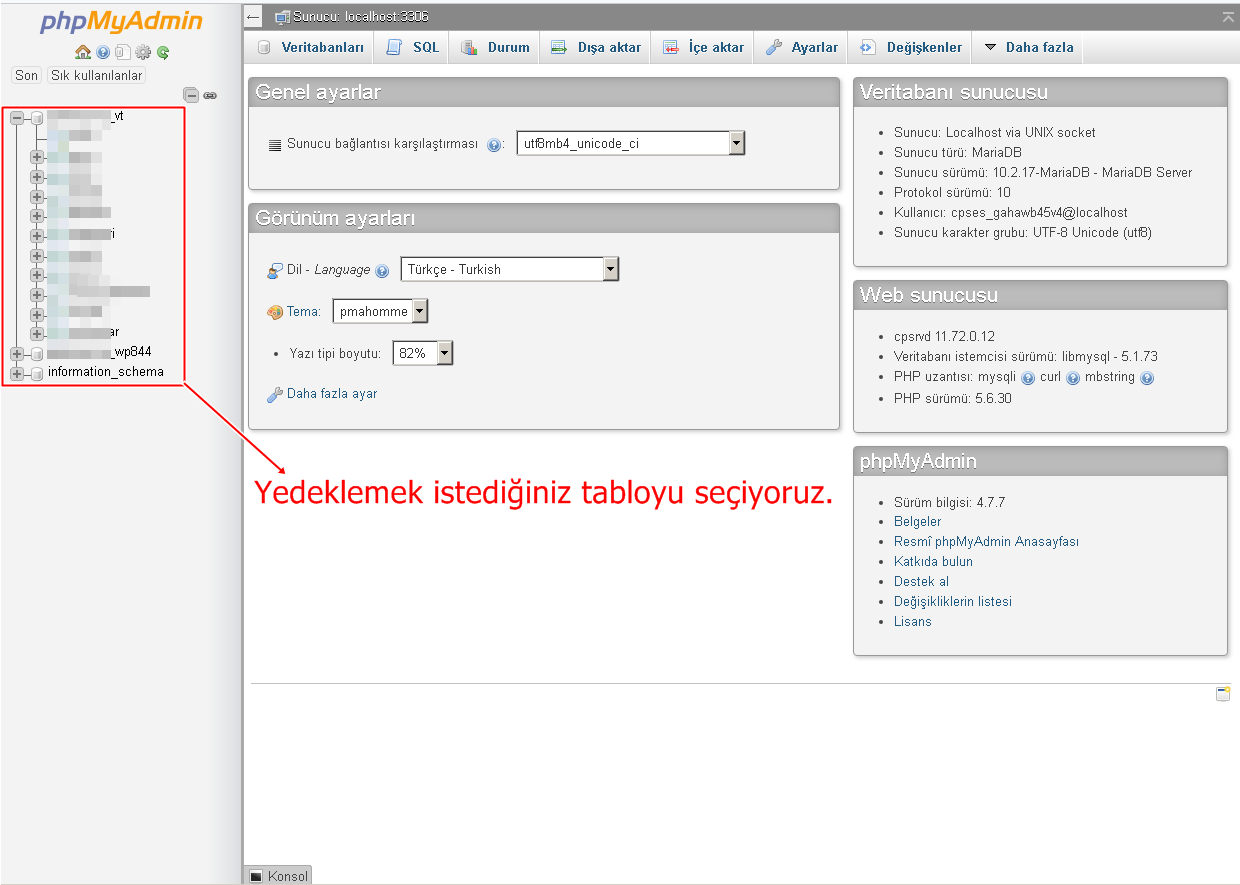This screenshot has width=1240, height=885.
Task: Click help icon next to Sunucu bağlantısı karşılaştırması
Action: [x=494, y=144]
